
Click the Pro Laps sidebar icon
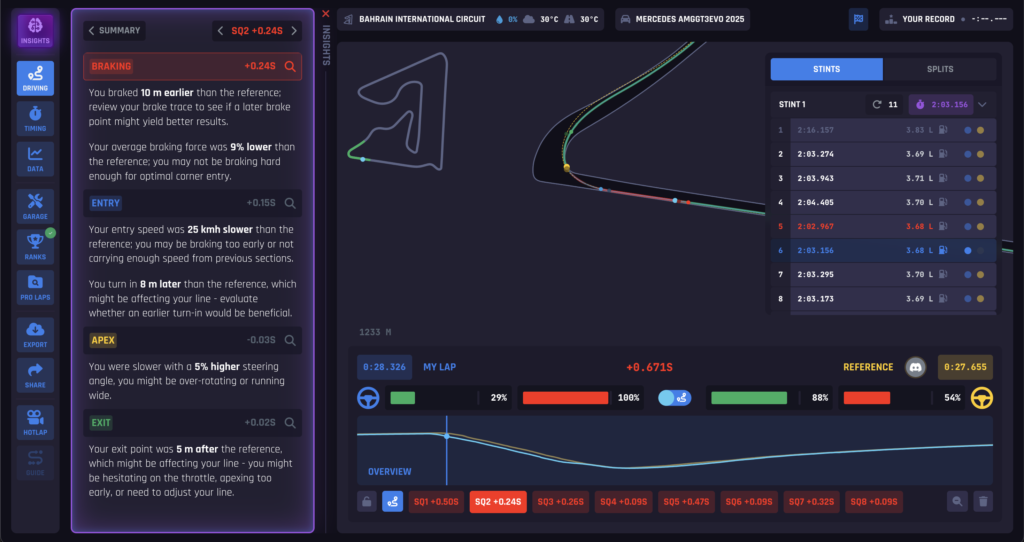coord(35,287)
